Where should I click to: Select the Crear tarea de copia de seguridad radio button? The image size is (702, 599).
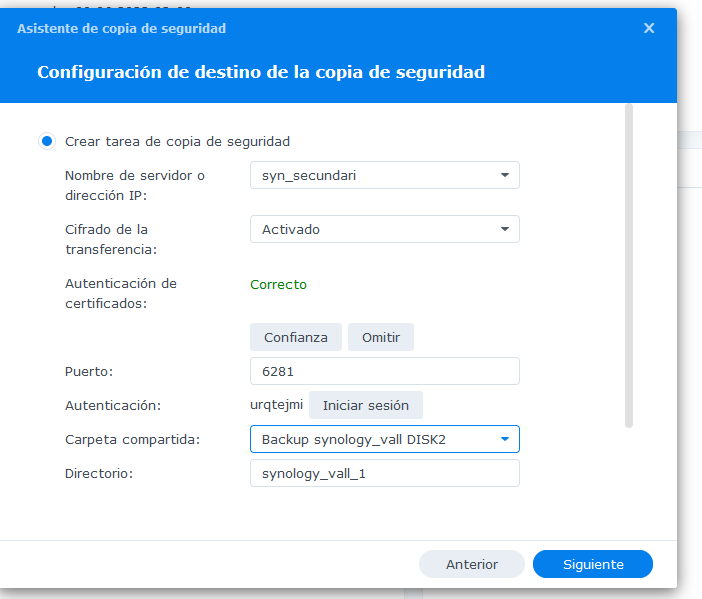tap(47, 142)
